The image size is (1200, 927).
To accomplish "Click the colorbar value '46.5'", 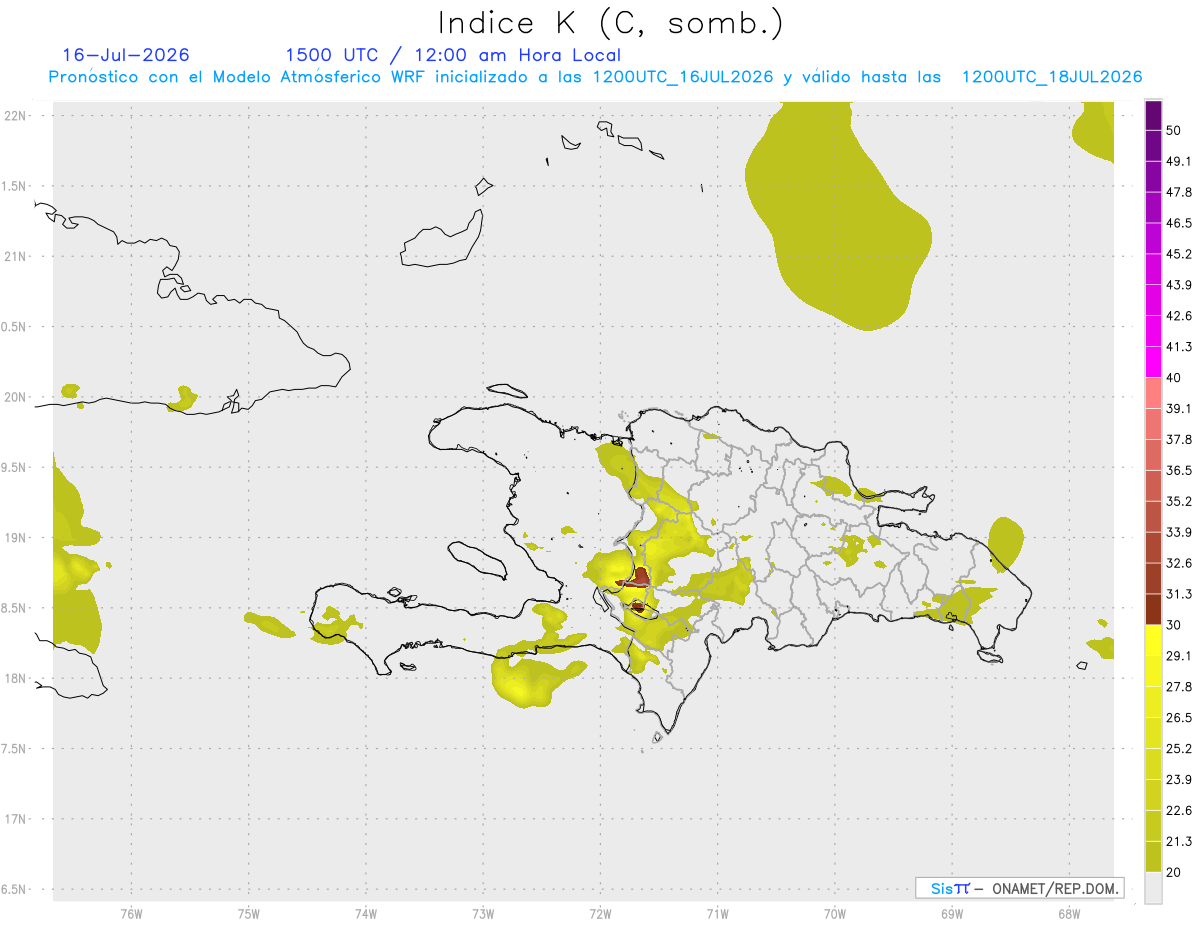I will click(x=1179, y=223).
